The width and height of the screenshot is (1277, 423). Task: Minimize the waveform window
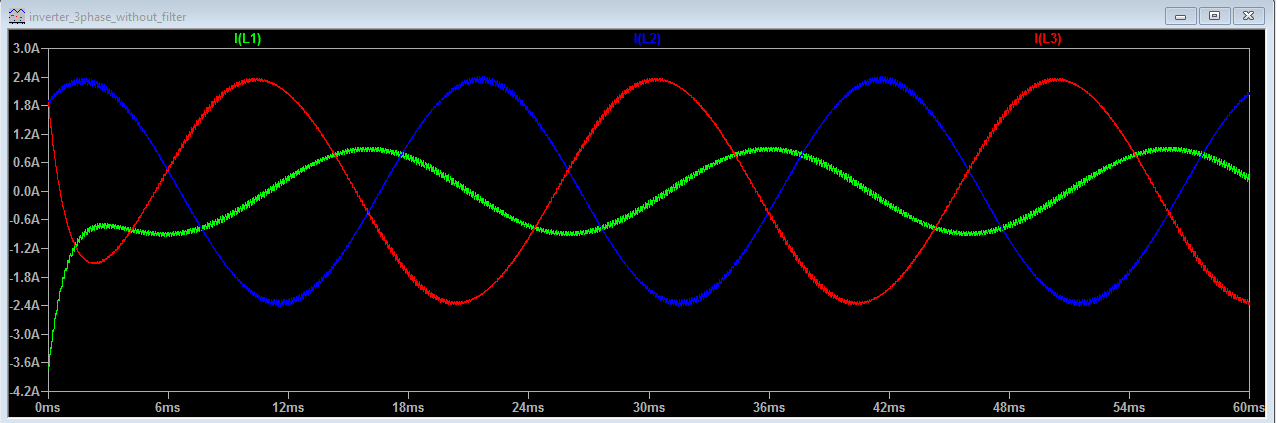(x=1181, y=16)
